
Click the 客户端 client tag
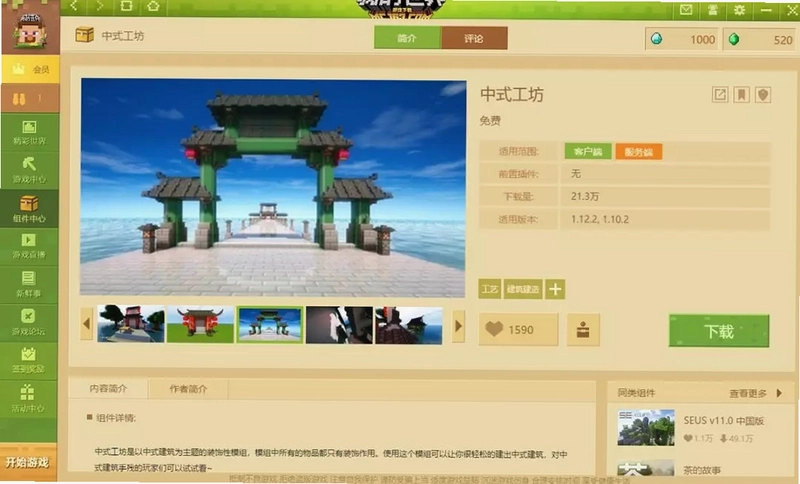(x=588, y=151)
